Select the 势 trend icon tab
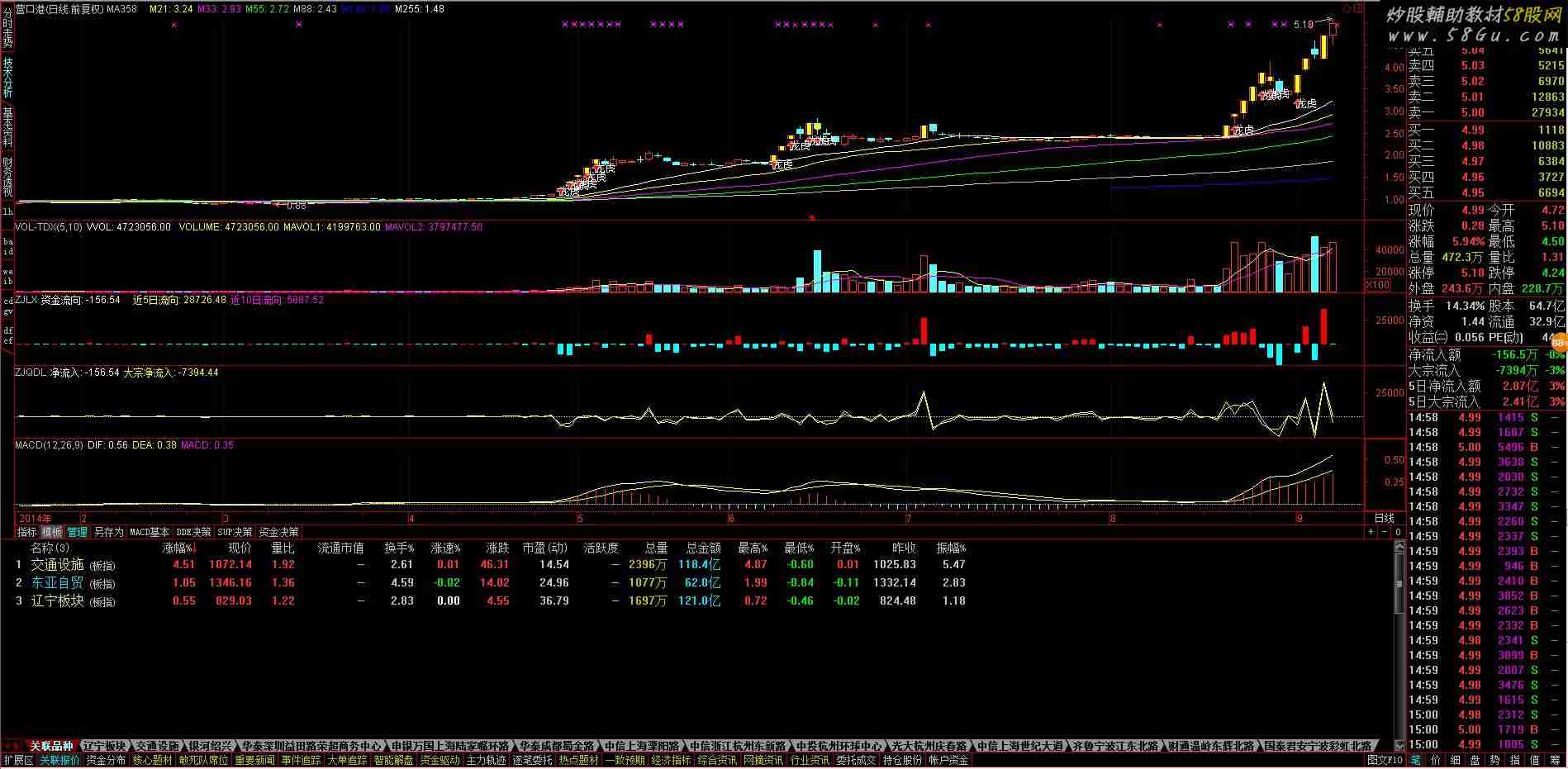The height and width of the screenshot is (769, 1568). pyautogui.click(x=1495, y=760)
